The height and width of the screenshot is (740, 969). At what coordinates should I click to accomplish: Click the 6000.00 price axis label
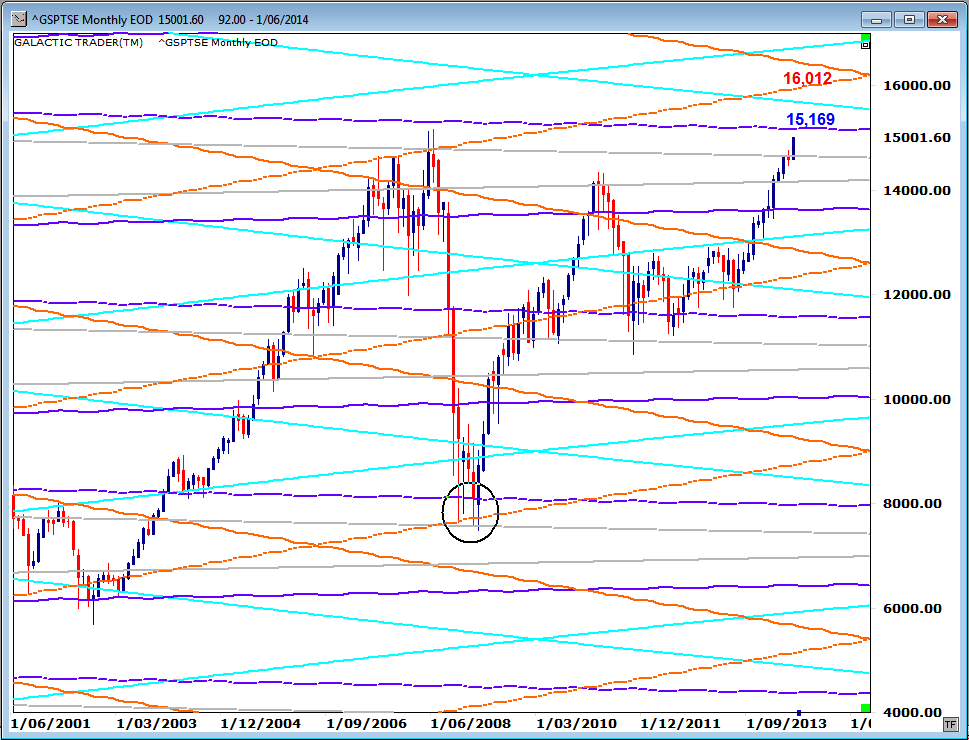[x=912, y=608]
